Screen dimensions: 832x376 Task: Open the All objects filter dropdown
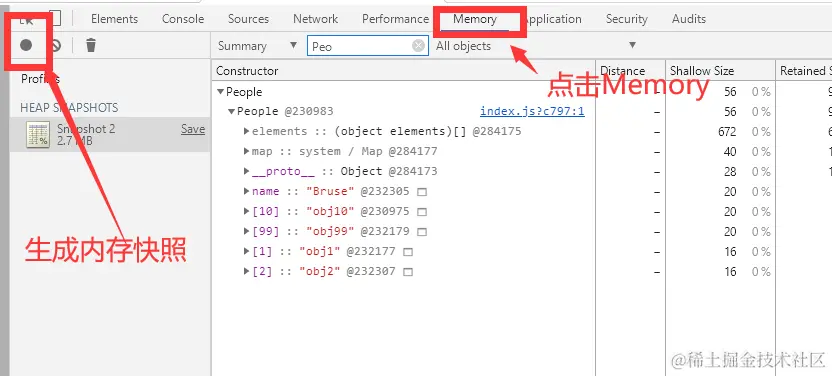coord(536,46)
